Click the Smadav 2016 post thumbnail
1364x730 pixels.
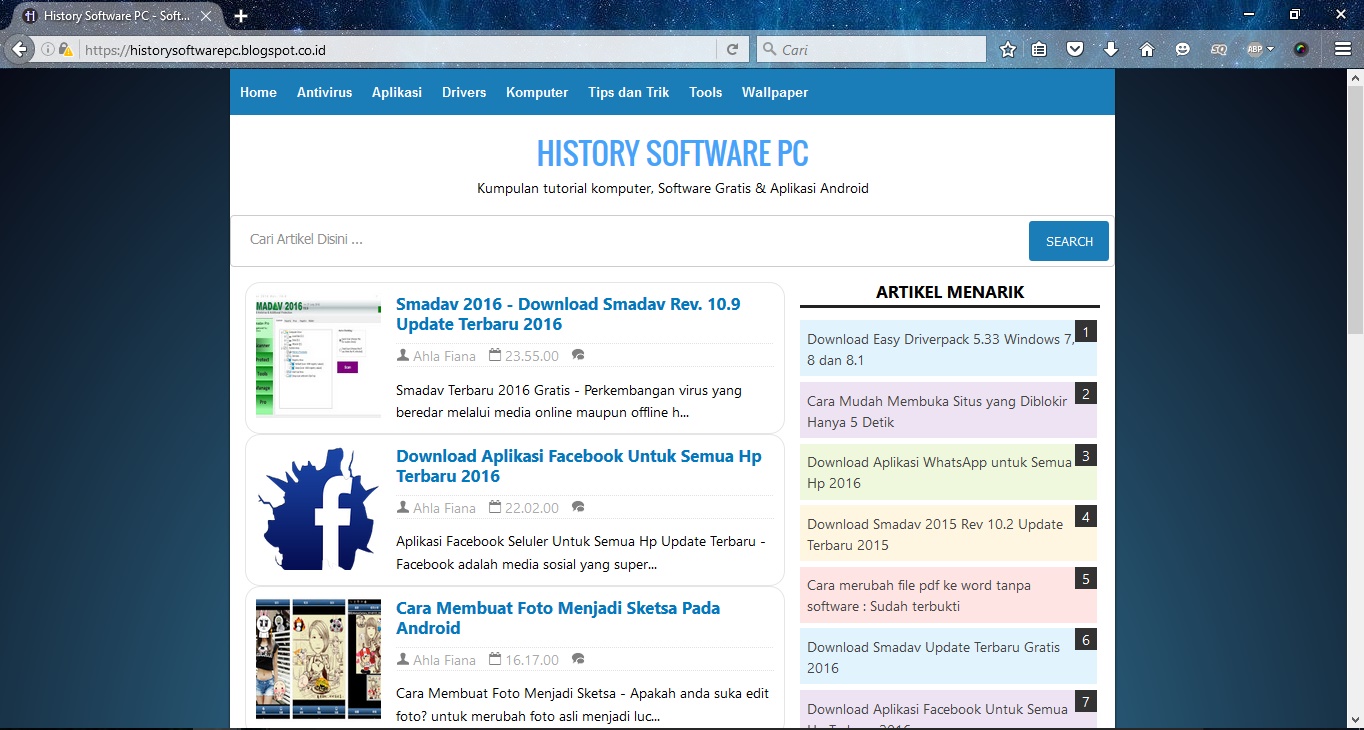pos(318,357)
